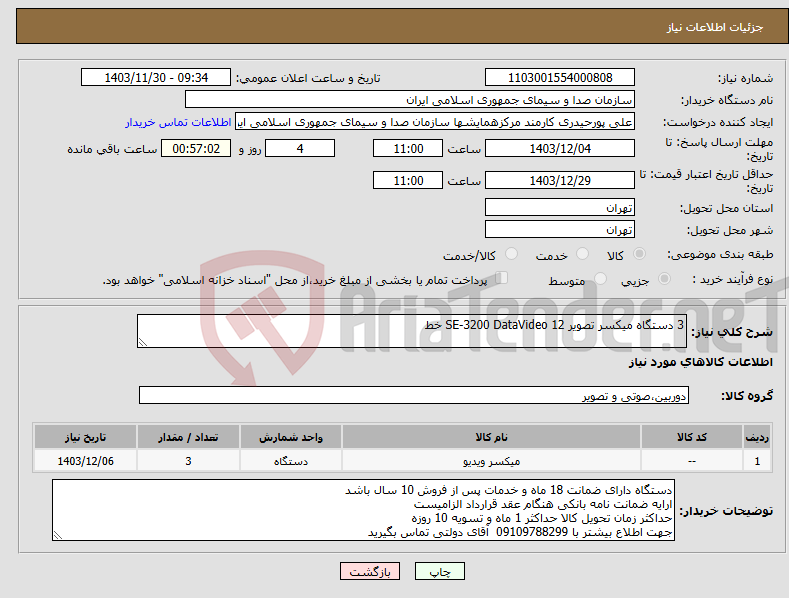The width and height of the screenshot is (789, 598).
Task: Click the ردیف column header
Action: coord(757,437)
